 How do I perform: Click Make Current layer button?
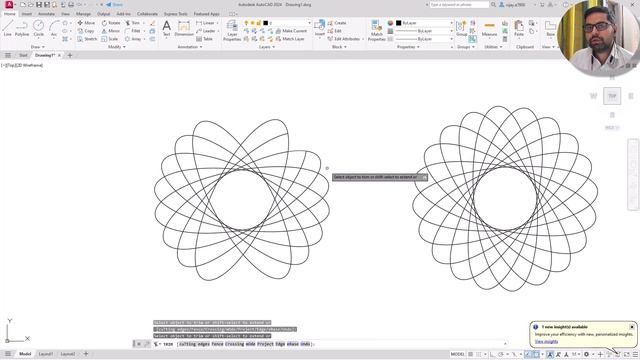pyautogui.click(x=291, y=31)
